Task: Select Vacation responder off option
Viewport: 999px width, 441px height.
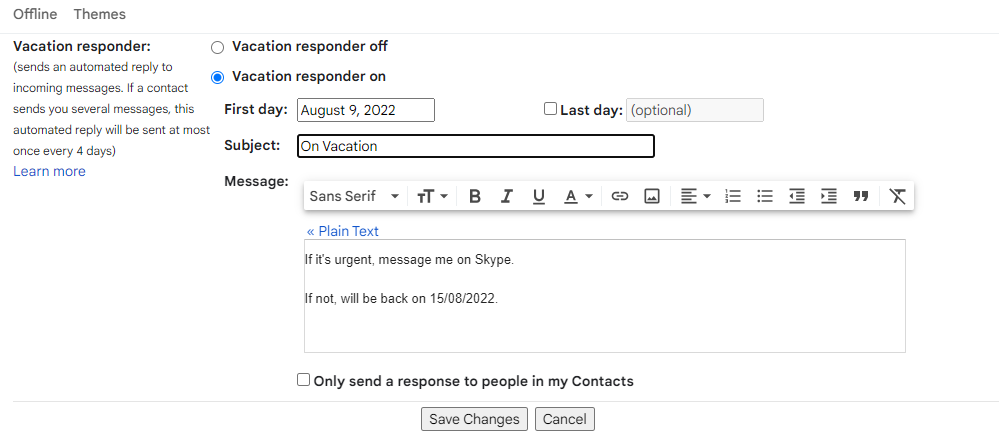Action: pyautogui.click(x=218, y=47)
